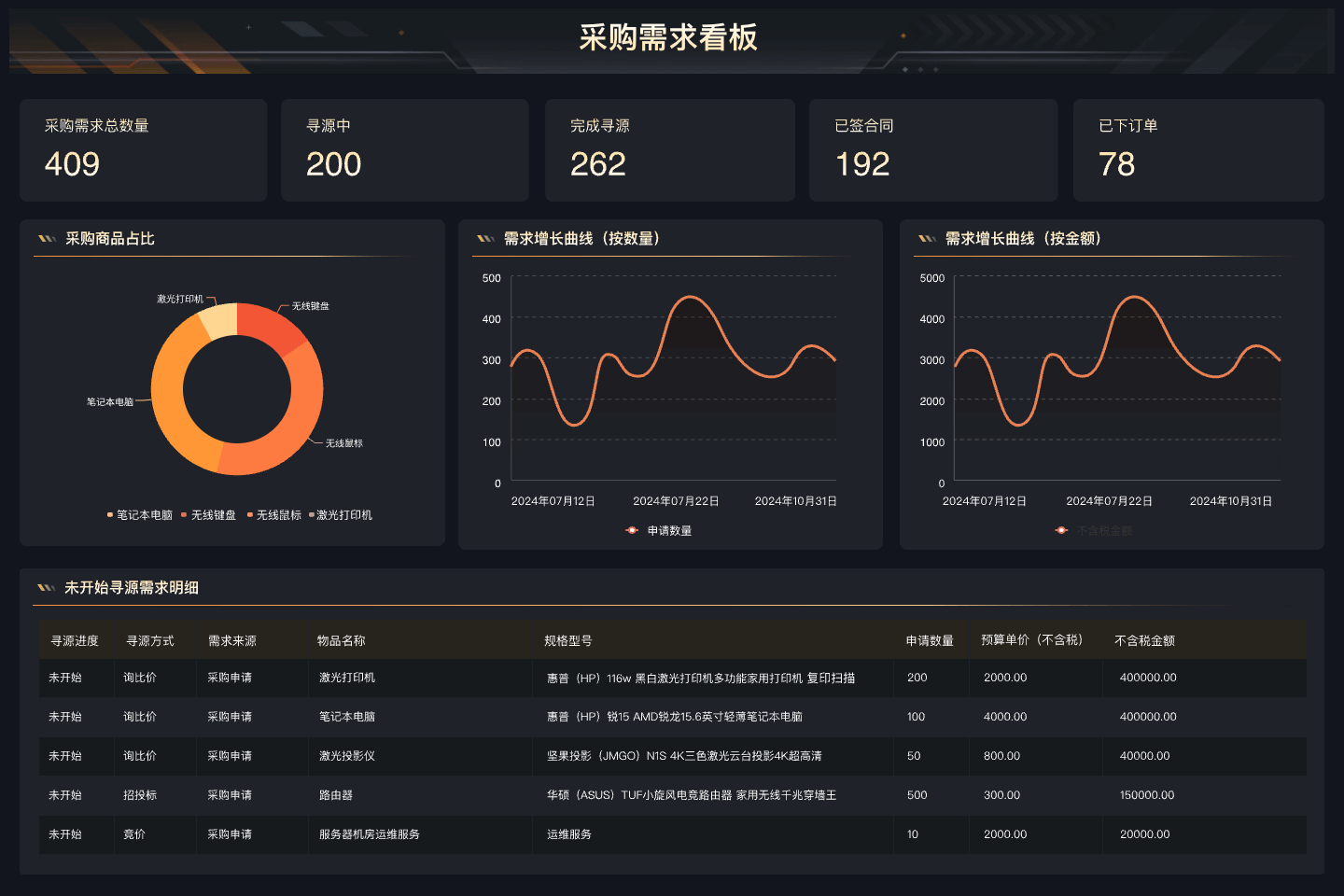Click the stripe icon beside 采购商品占比
The height and width of the screenshot is (896, 1344).
point(47,239)
